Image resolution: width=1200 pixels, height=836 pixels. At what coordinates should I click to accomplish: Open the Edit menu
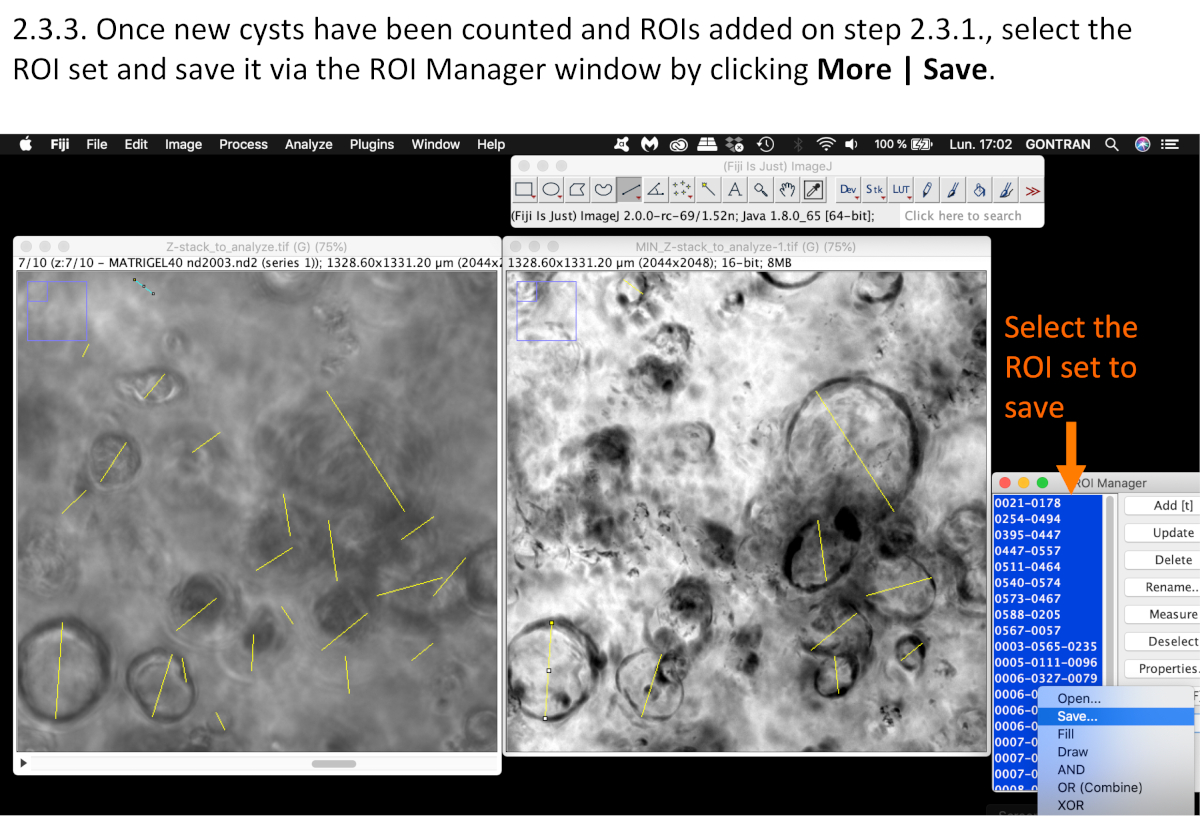point(136,144)
